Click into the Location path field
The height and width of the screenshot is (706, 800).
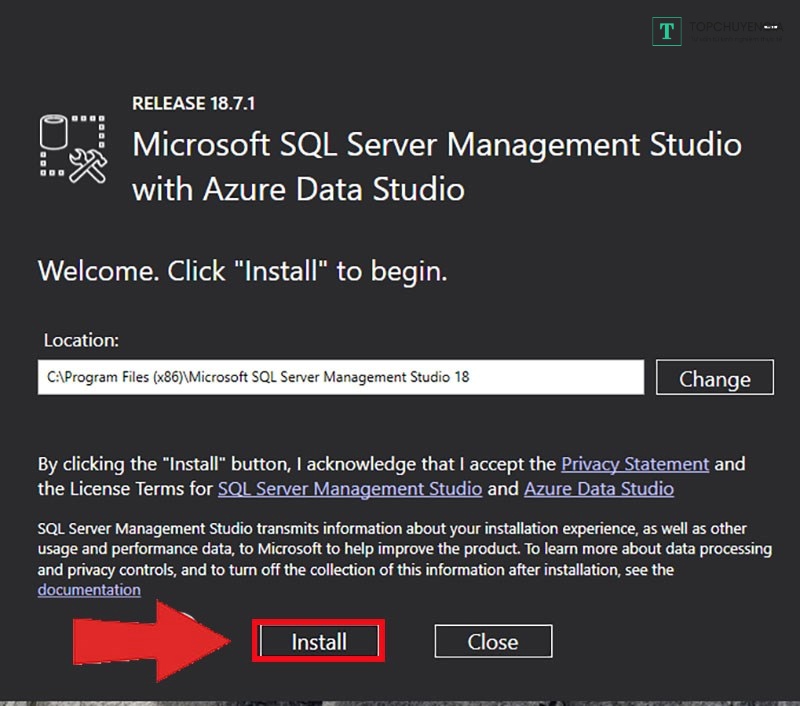[x=340, y=377]
